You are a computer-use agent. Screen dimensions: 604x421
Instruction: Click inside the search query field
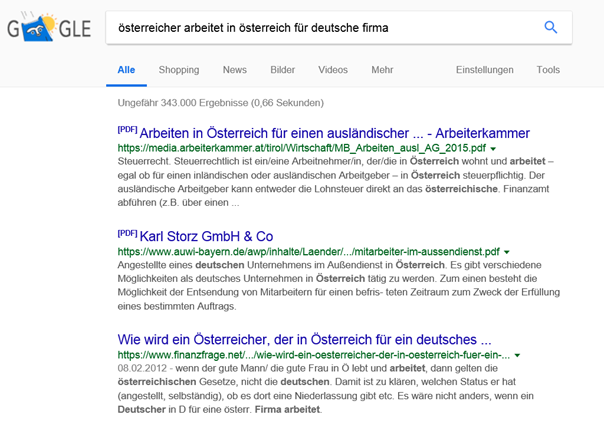(x=320, y=28)
